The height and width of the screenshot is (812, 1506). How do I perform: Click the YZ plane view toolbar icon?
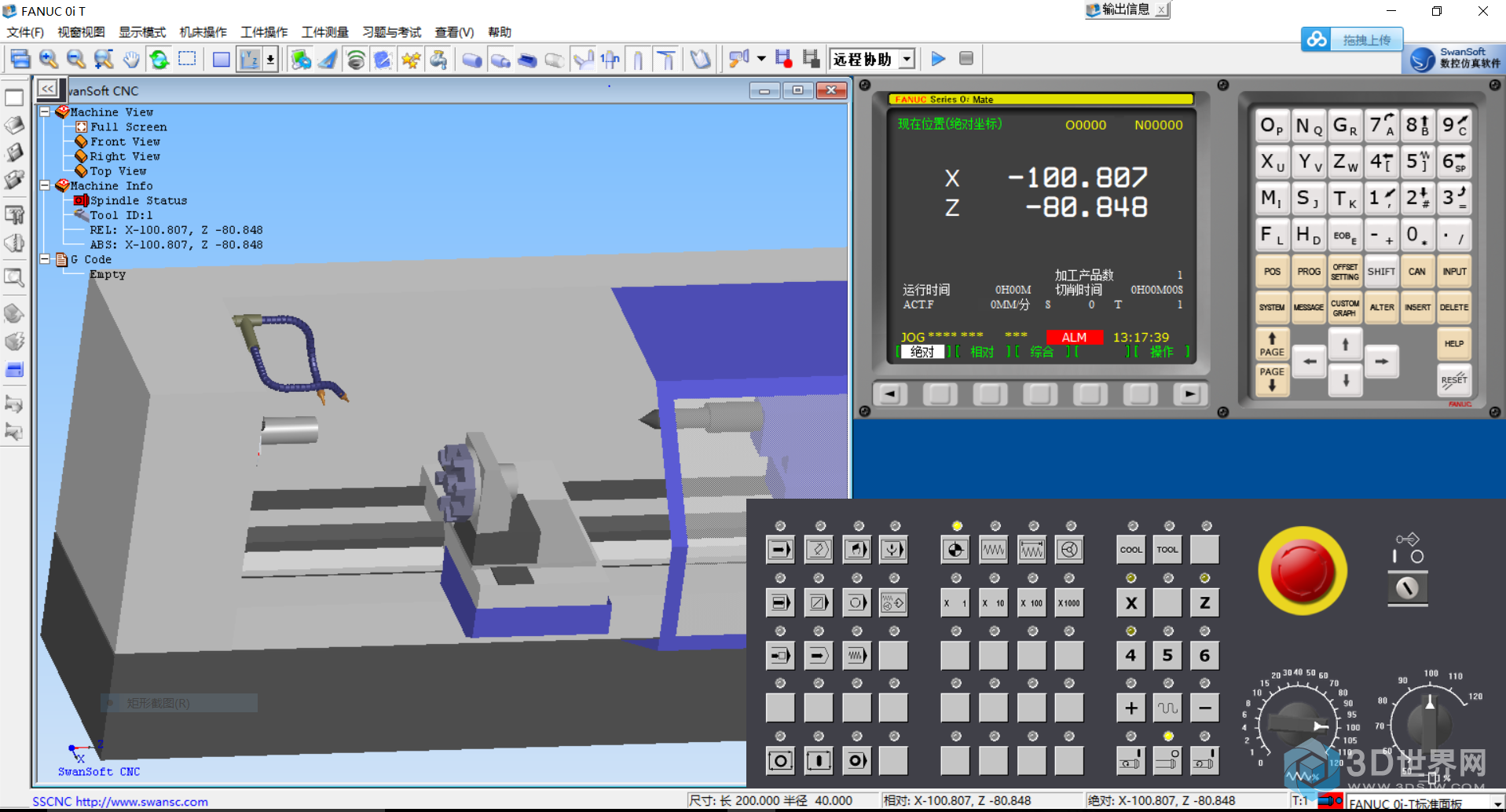250,59
